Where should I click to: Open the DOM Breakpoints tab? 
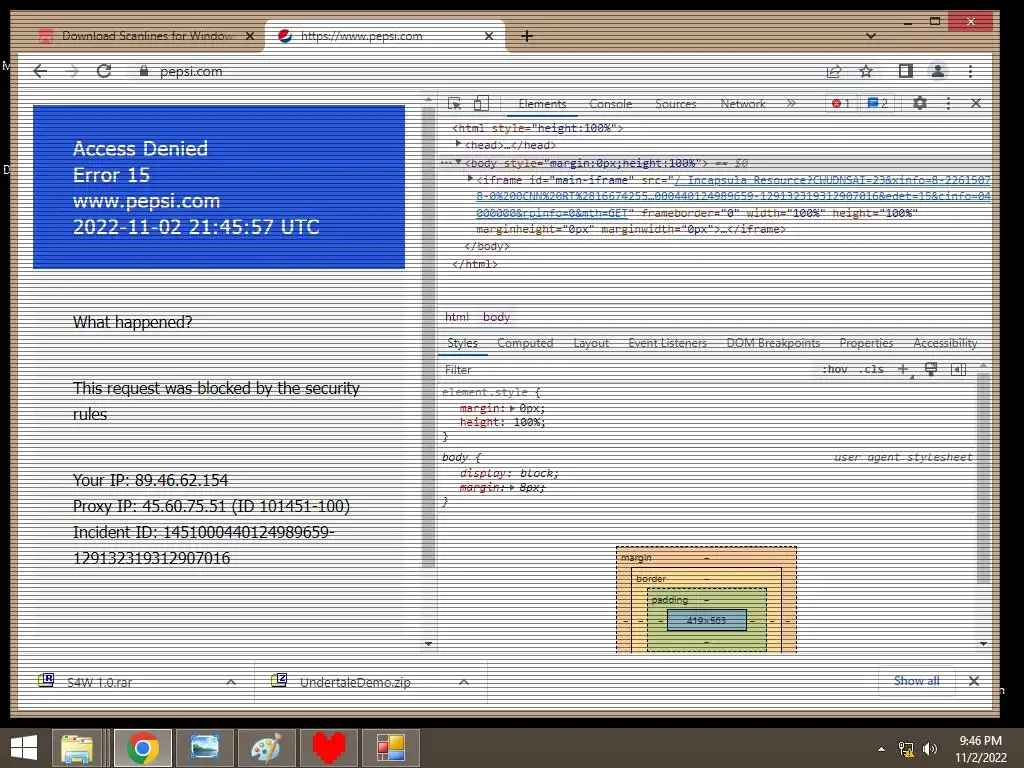(773, 343)
